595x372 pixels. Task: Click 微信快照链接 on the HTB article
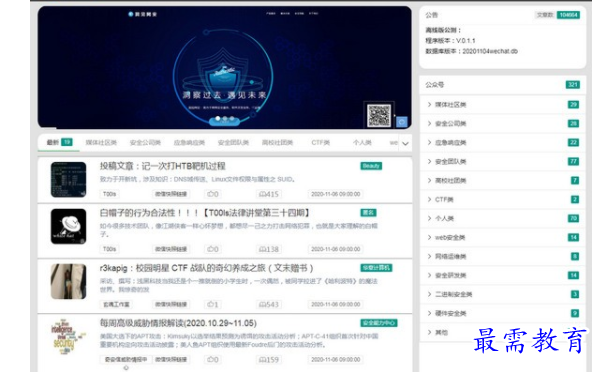click(171, 194)
